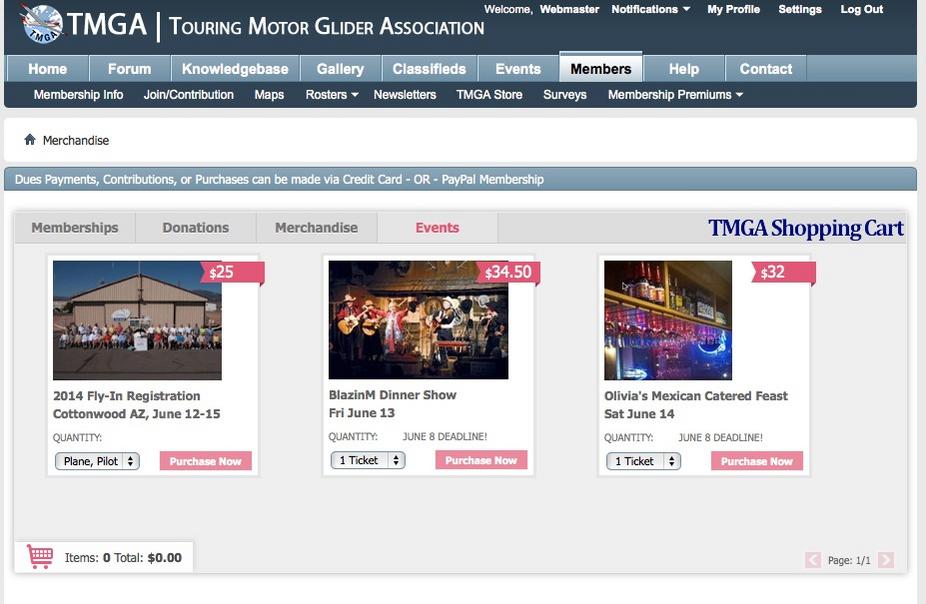
Task: Click the TMGA logo icon
Action: pos(43,25)
